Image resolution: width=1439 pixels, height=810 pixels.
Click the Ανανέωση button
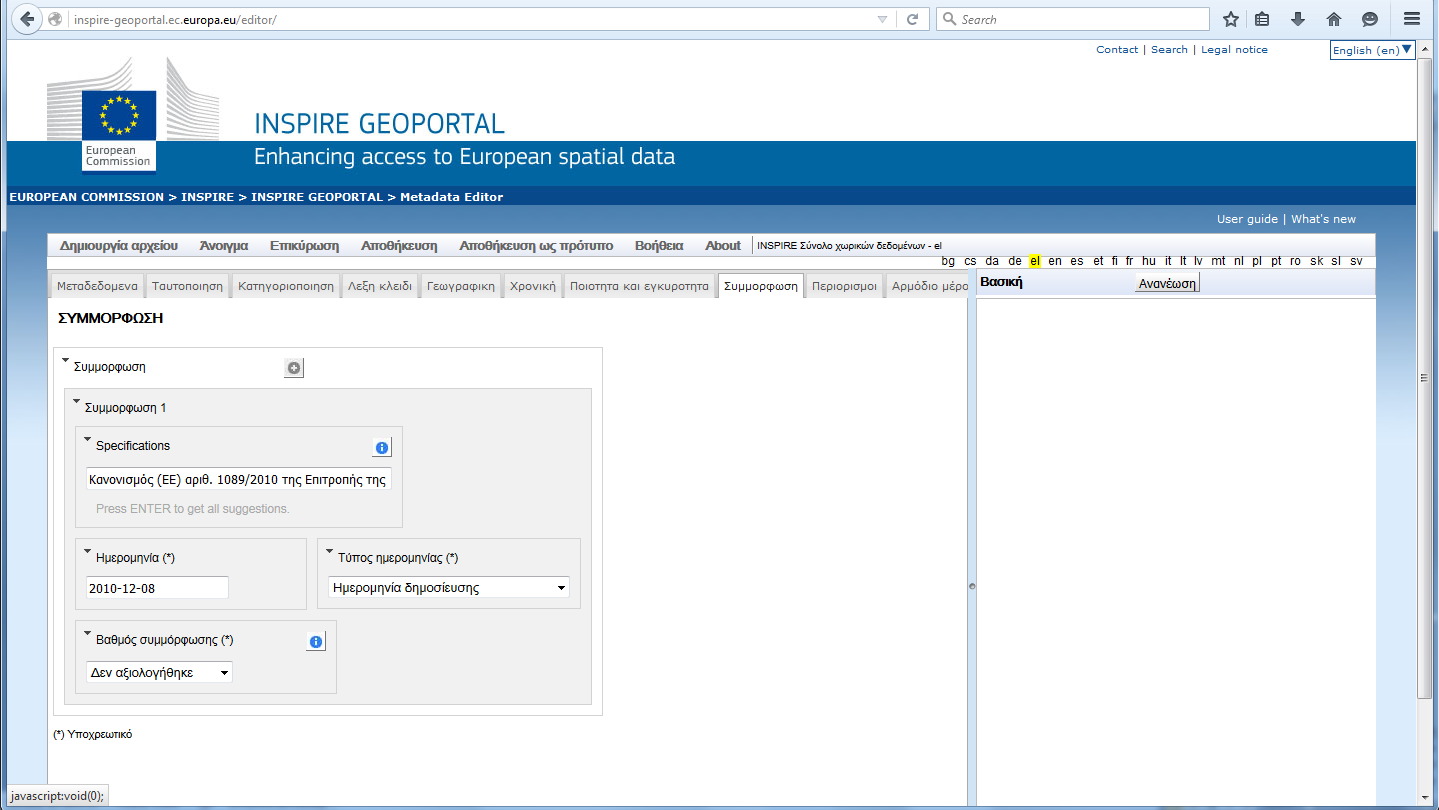(1167, 283)
